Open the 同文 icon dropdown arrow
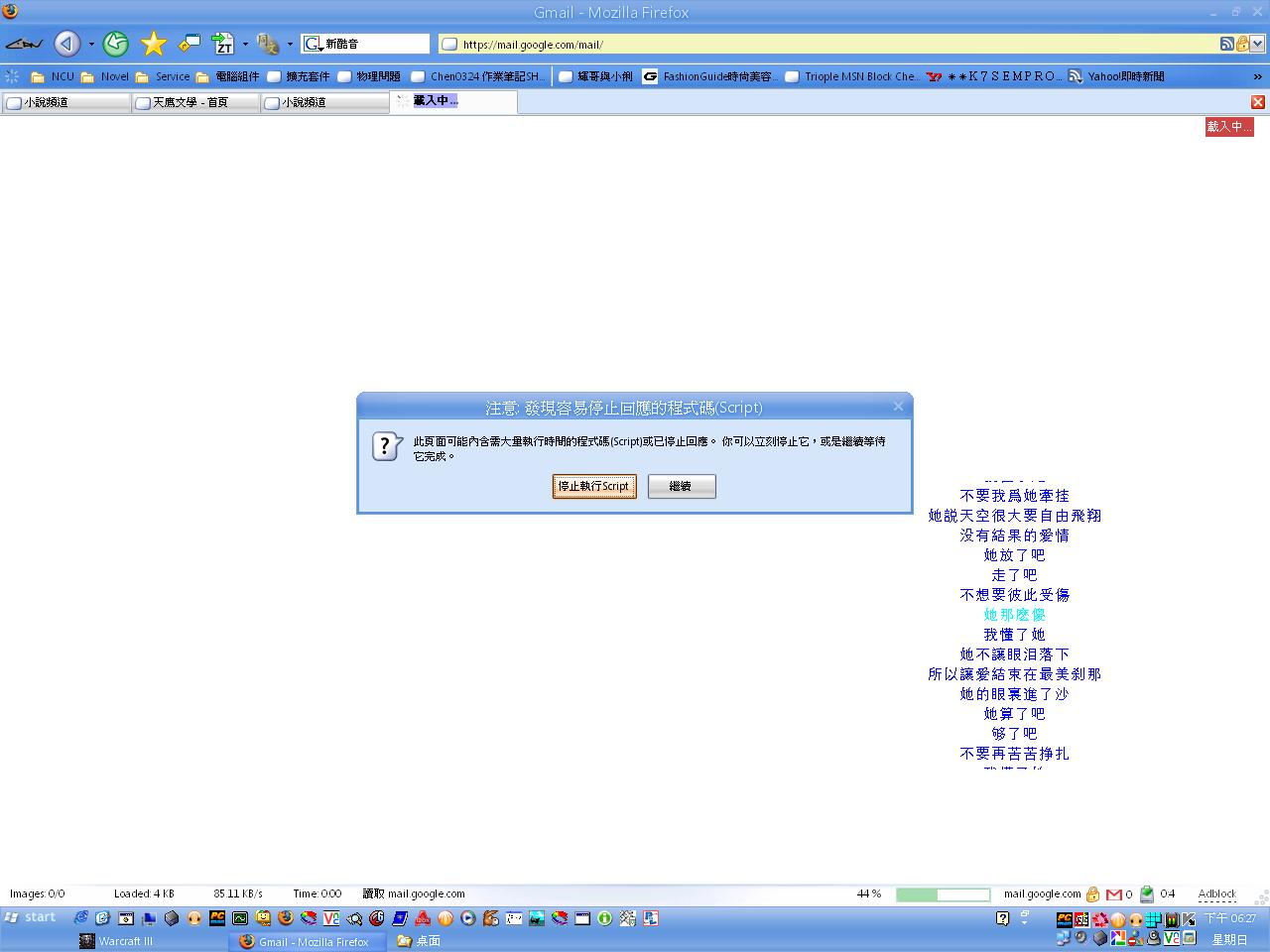This screenshot has height=952, width=1270. [290, 44]
